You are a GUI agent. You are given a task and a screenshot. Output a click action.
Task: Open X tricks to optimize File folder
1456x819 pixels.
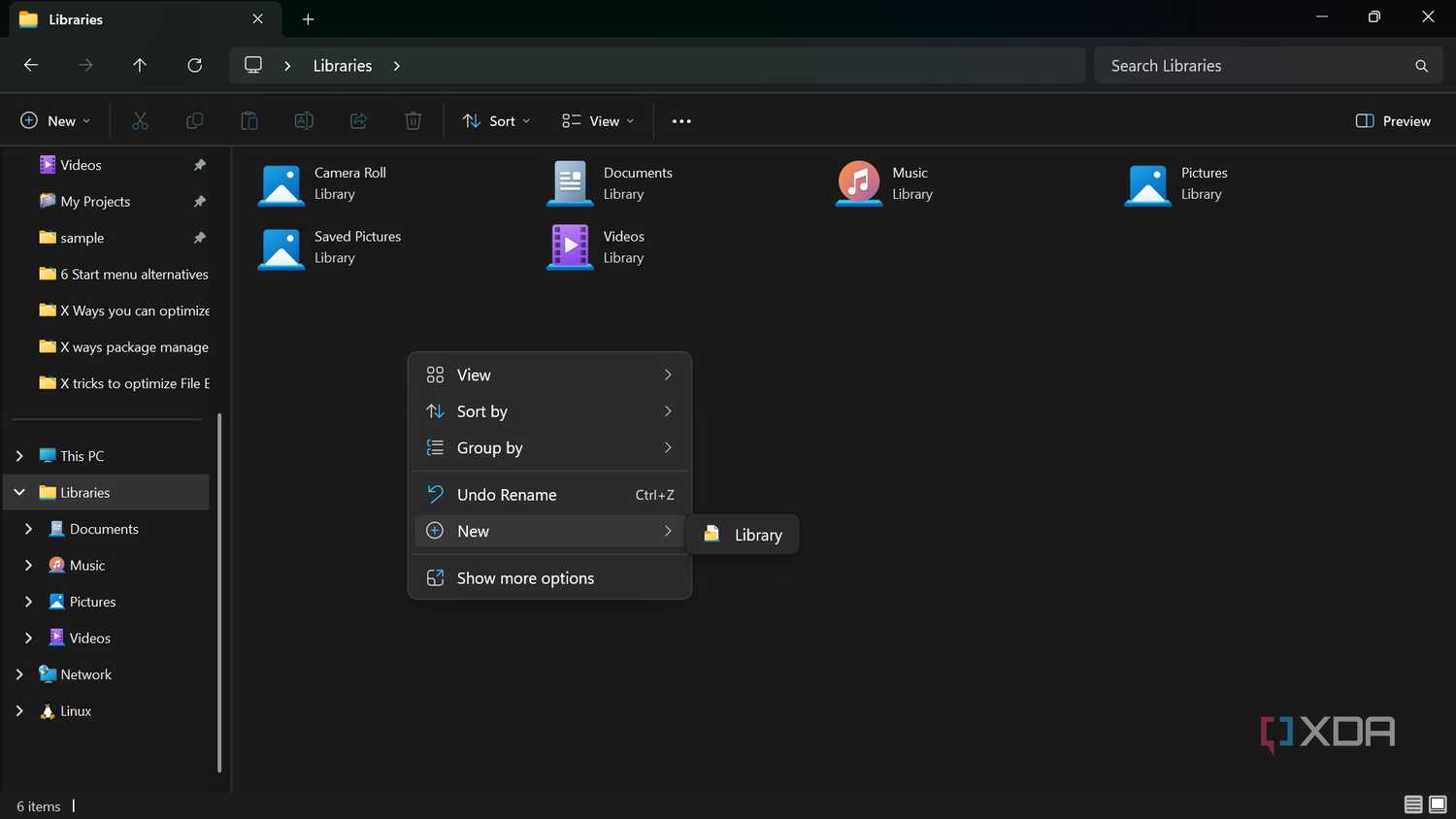123,383
